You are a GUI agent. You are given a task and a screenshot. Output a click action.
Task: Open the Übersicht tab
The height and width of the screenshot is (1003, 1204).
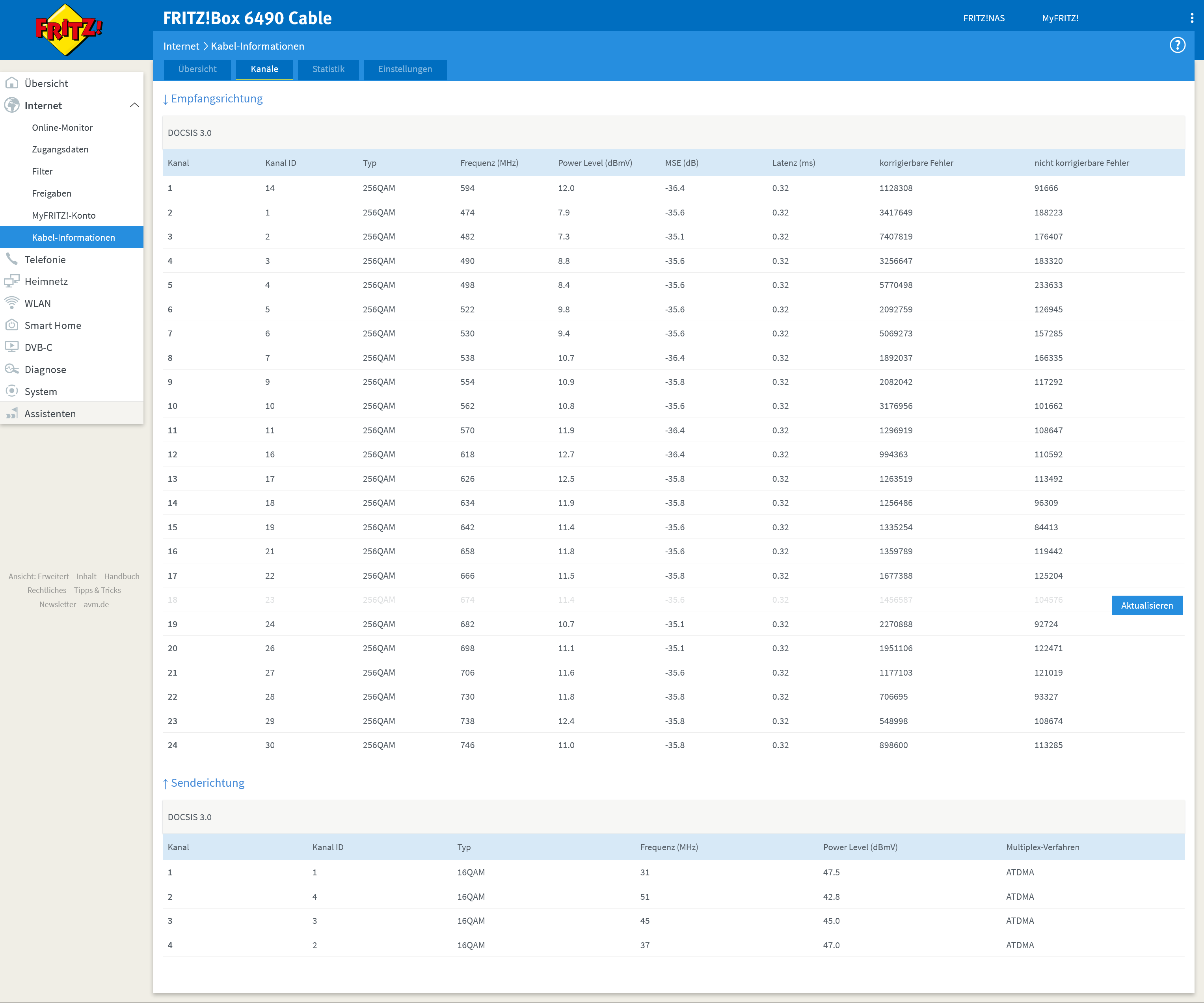click(197, 69)
